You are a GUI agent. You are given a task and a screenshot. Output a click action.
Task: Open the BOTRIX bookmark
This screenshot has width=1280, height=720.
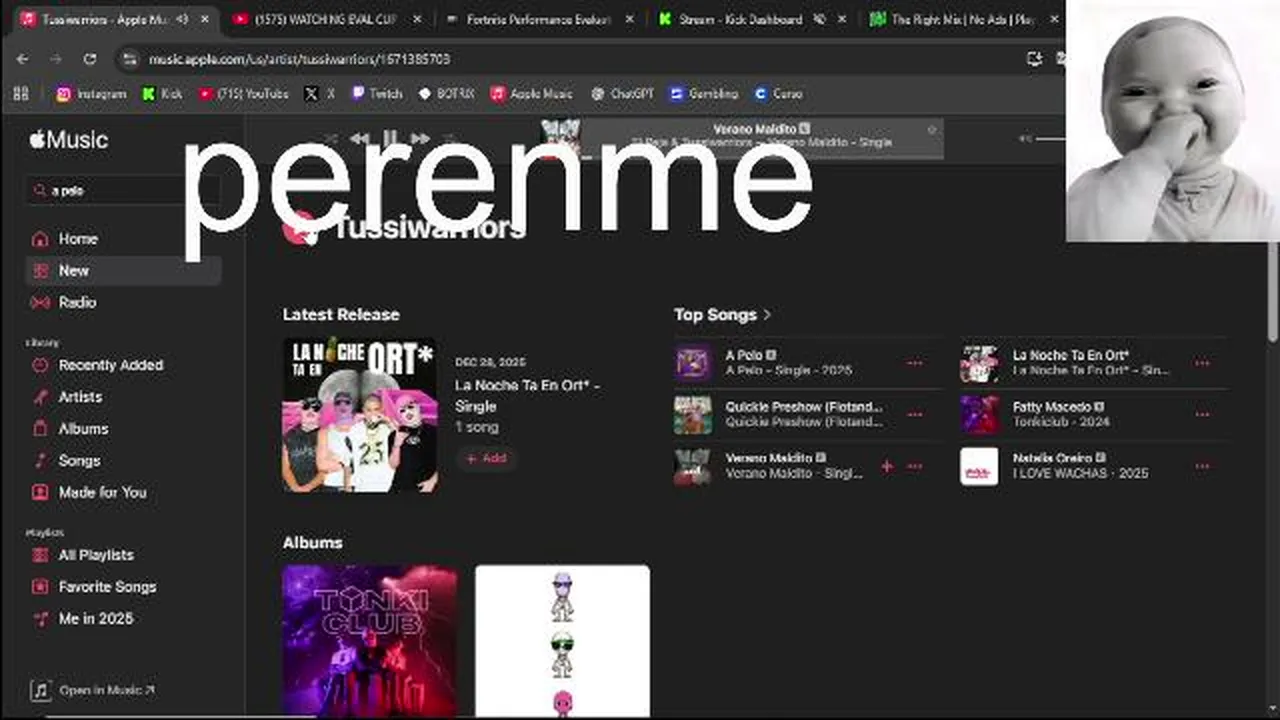(446, 93)
